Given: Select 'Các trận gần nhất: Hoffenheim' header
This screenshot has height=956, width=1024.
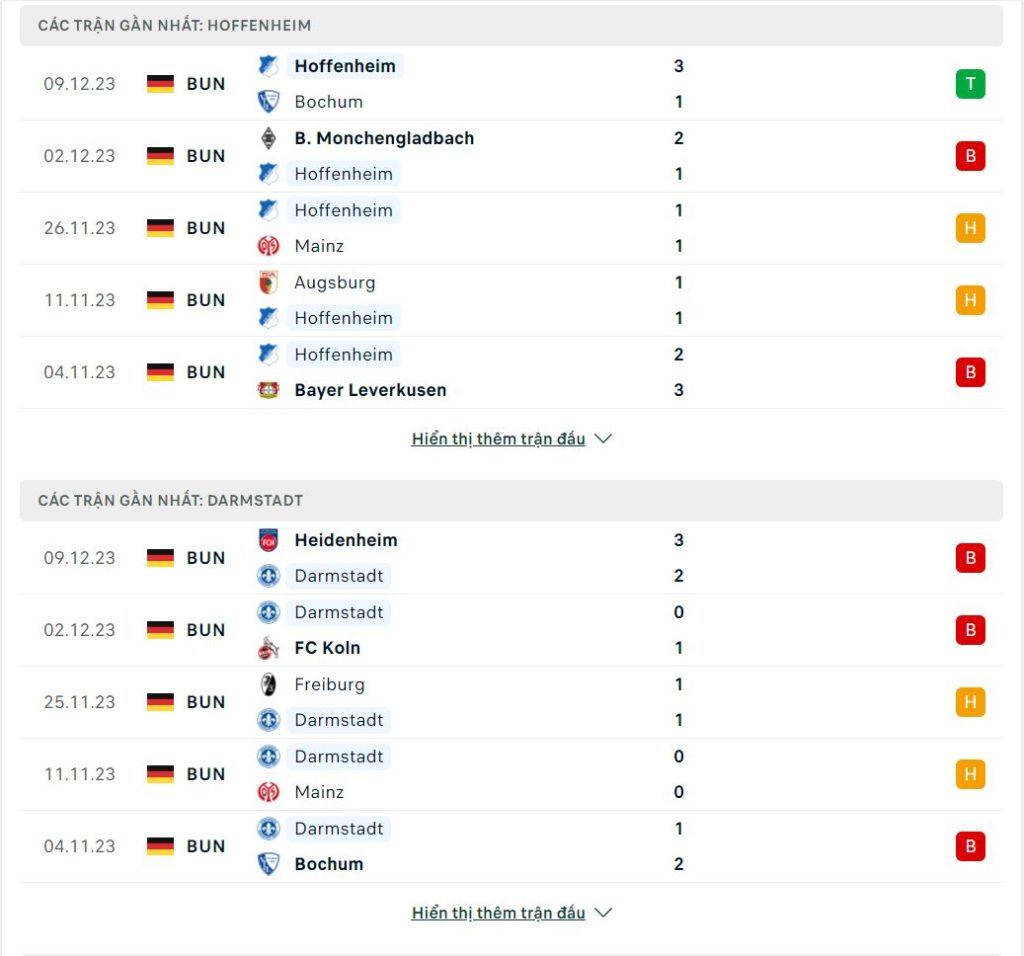Looking at the screenshot, I should (511, 26).
